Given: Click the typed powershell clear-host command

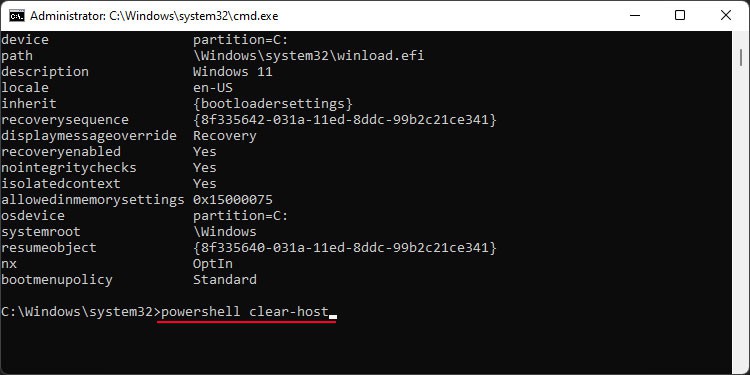Looking at the screenshot, I should (x=245, y=312).
